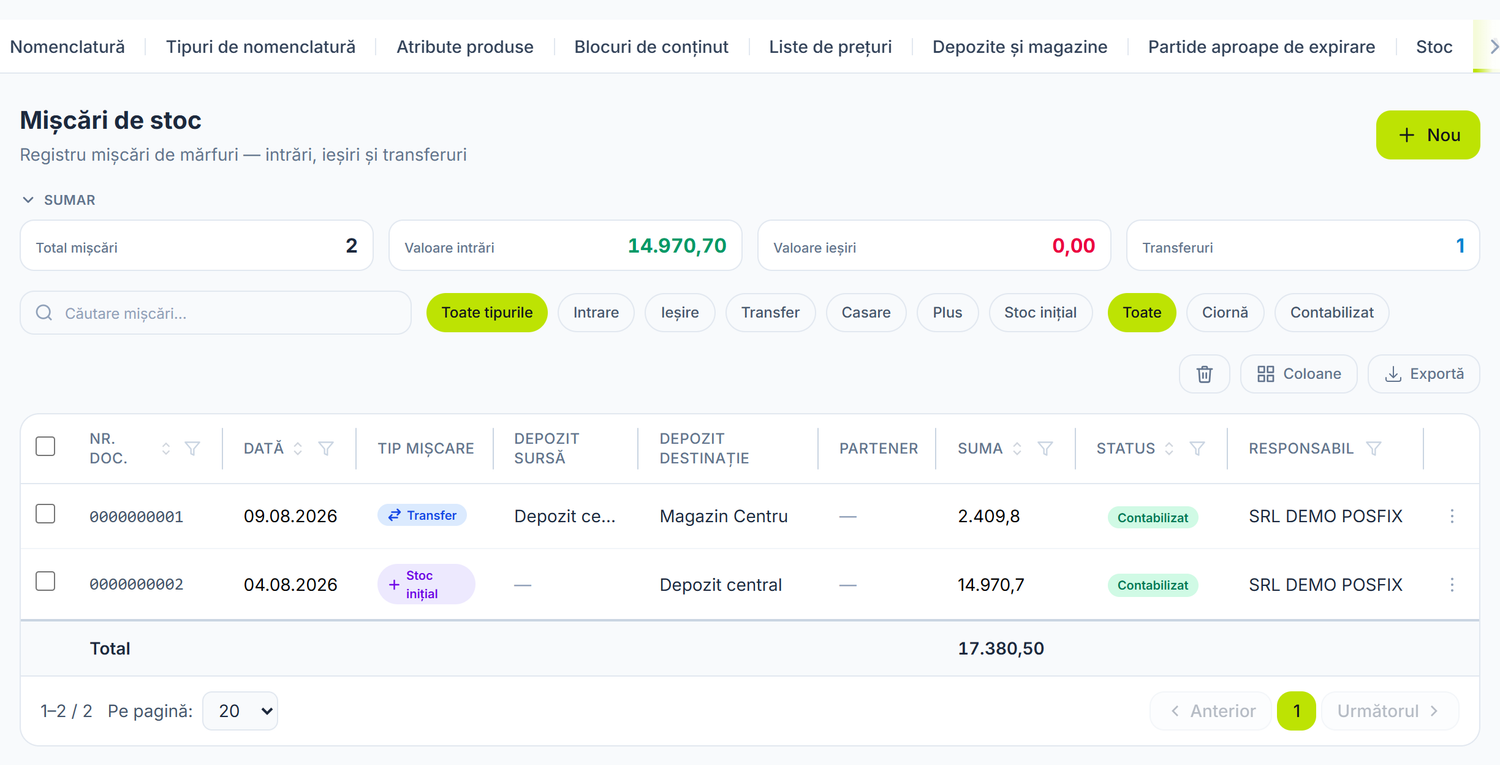1500x765 pixels.
Task: Switch to Tipuri de nomenclatură tab
Action: coord(261,47)
